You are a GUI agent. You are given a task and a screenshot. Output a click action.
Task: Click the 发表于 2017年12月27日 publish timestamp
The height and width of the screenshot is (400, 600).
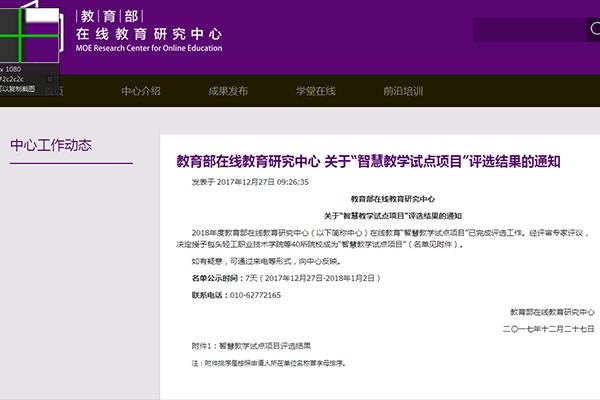coord(250,183)
